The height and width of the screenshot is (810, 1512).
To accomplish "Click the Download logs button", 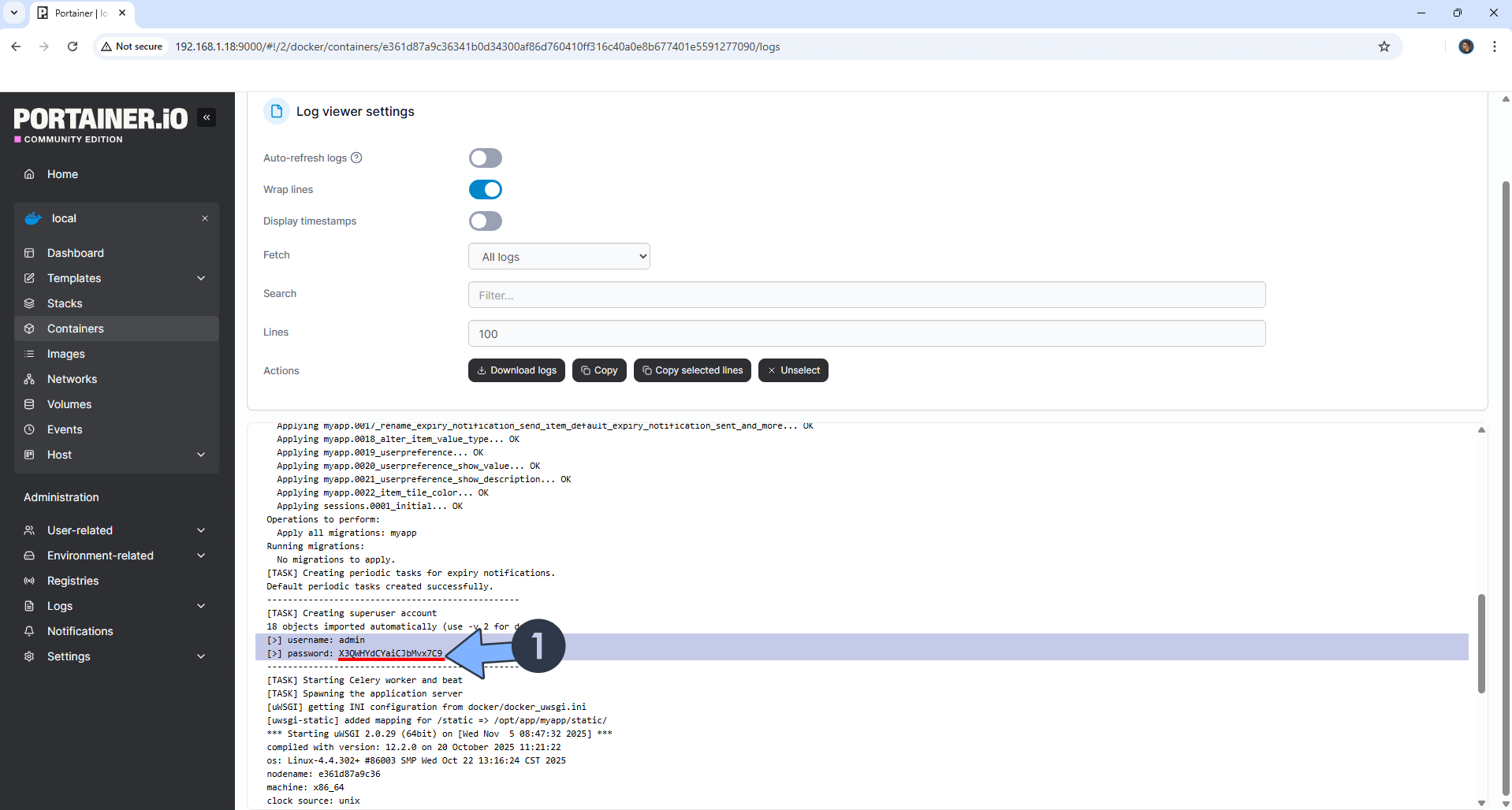I will pos(516,370).
